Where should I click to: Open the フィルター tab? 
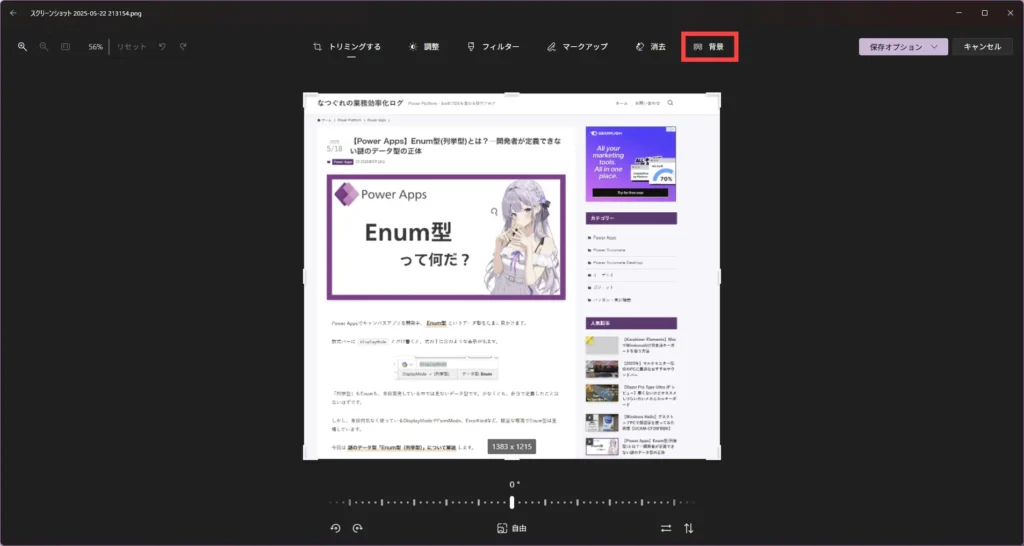493,47
